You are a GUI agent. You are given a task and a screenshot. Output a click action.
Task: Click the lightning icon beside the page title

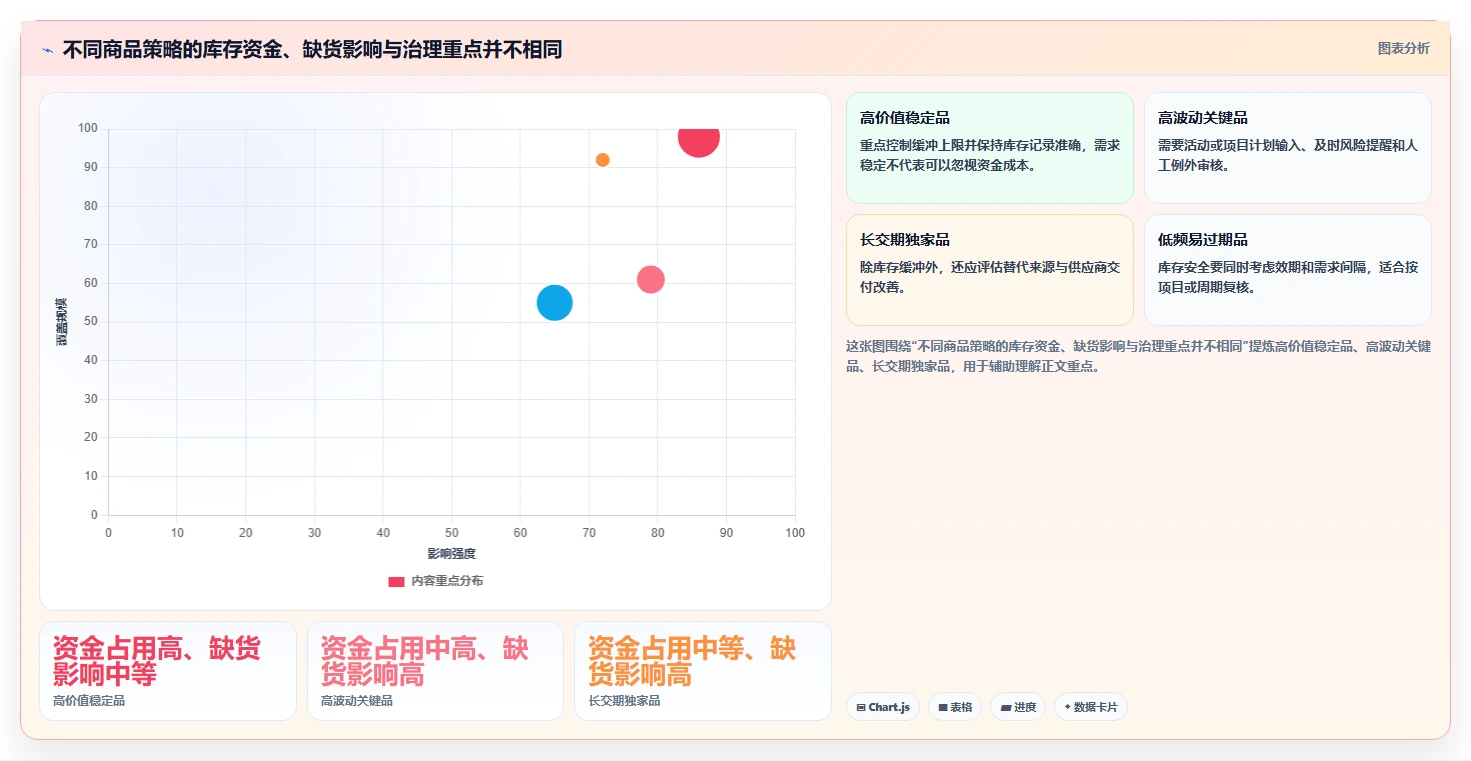click(x=48, y=49)
